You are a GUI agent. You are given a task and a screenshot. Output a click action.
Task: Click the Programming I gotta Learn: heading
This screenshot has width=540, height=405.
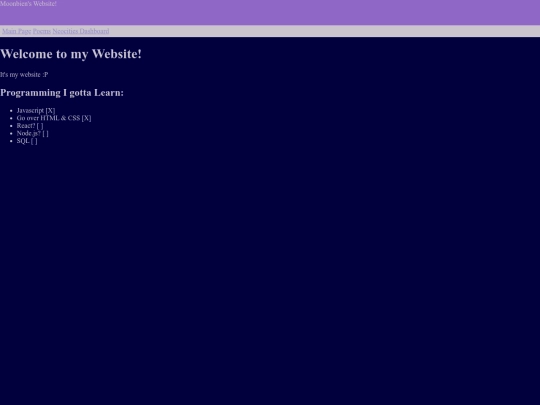pos(62,93)
